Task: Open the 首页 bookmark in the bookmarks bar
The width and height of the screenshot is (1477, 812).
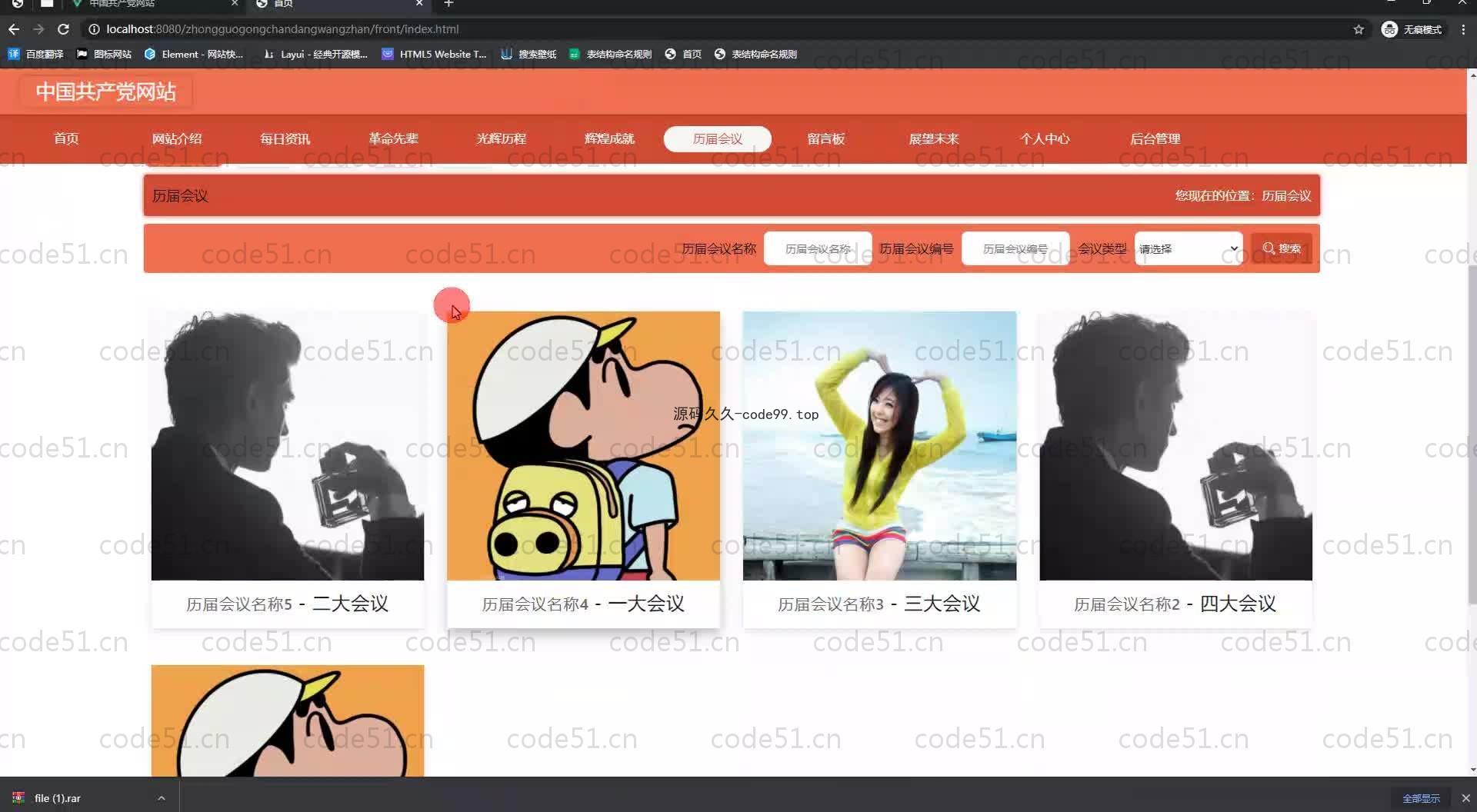Action: [683, 54]
